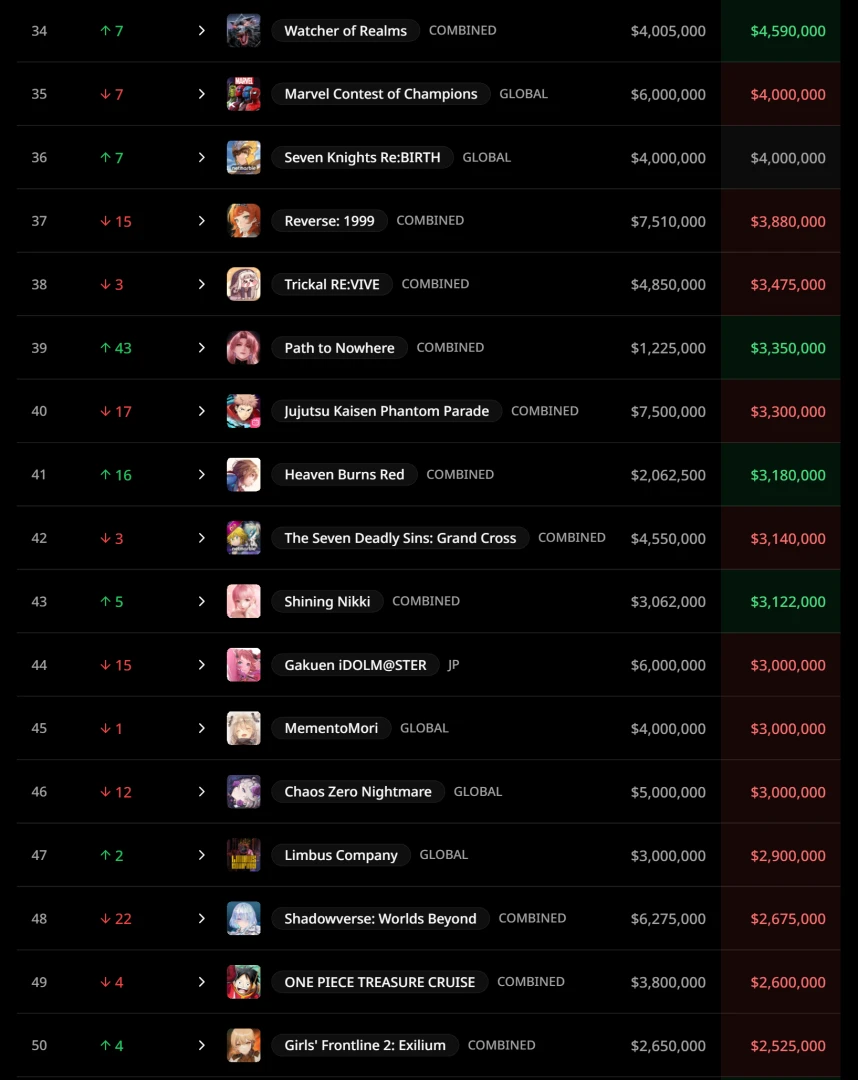The height and width of the screenshot is (1080, 858).
Task: Open the Marvel Contest of Champions icon
Action: (243, 94)
